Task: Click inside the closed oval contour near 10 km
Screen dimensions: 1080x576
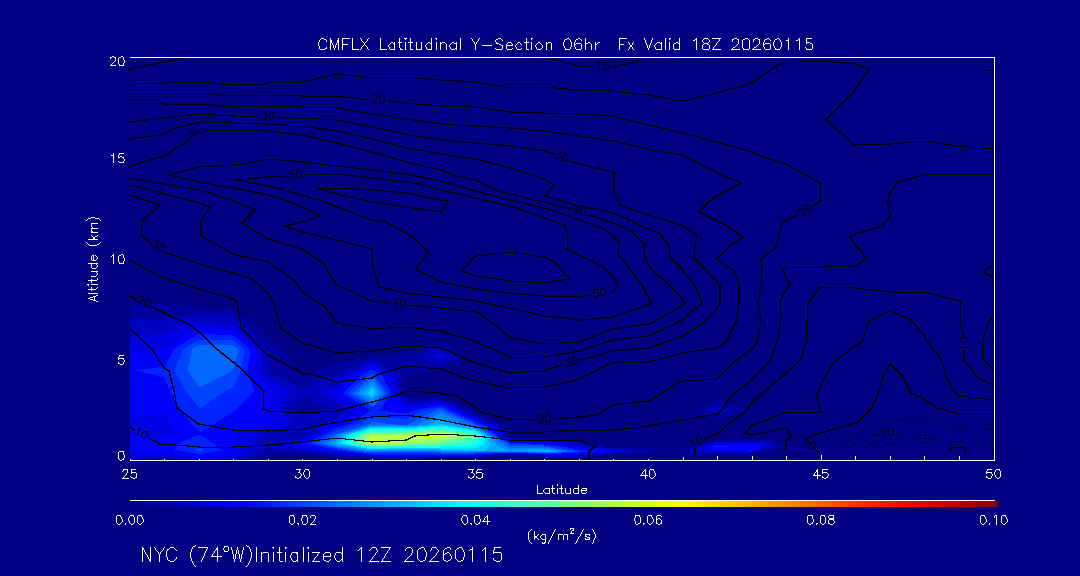Action: [x=513, y=267]
